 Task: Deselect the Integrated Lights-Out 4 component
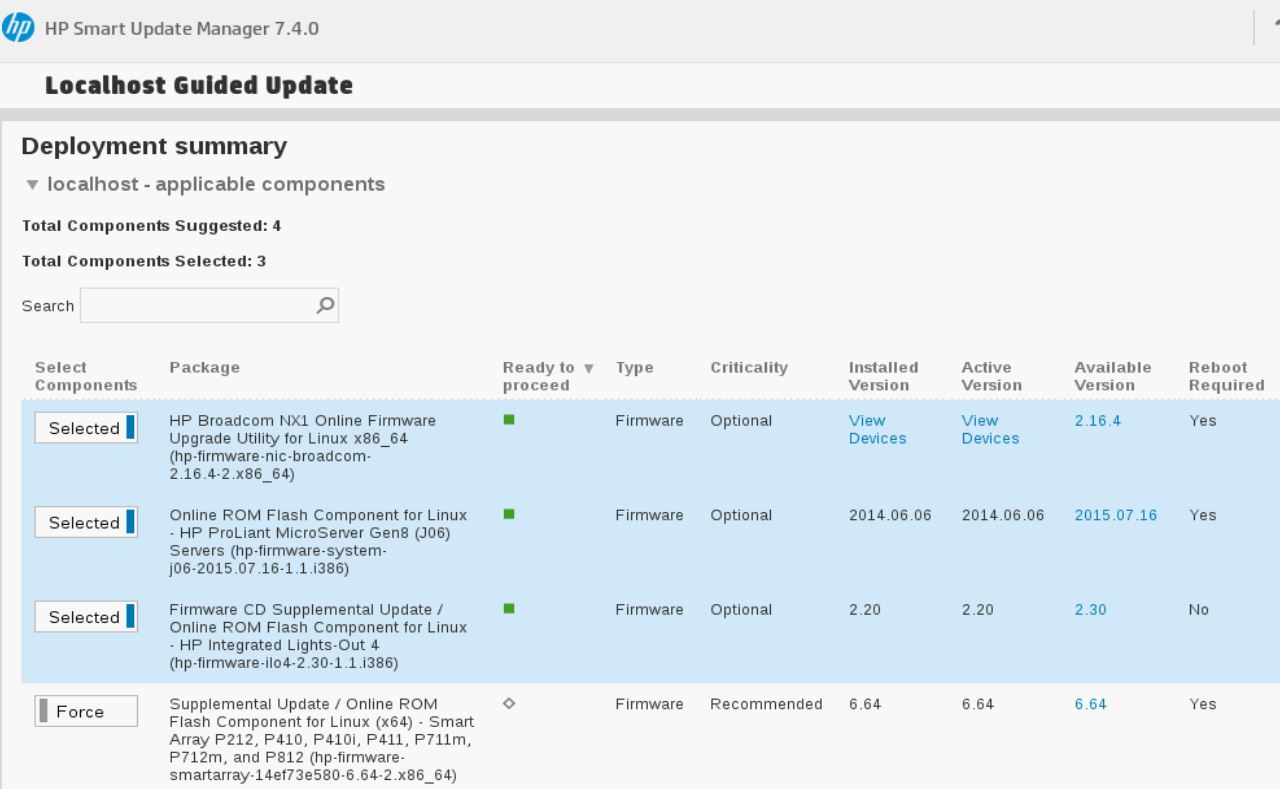86,617
